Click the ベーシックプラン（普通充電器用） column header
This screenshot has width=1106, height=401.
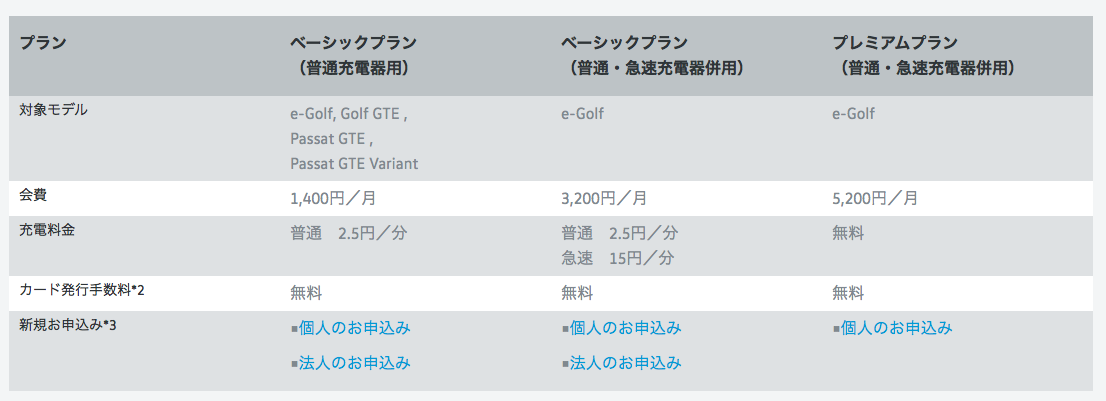[x=353, y=56]
